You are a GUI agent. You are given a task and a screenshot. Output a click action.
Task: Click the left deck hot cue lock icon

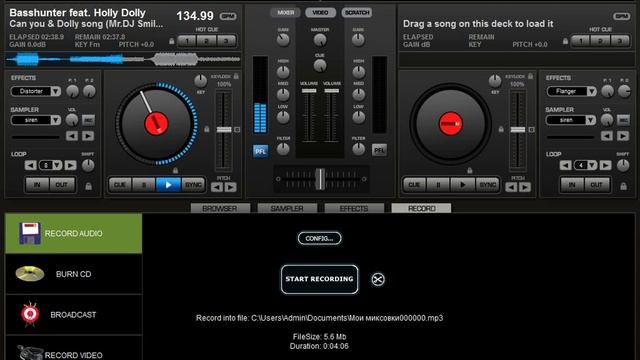(x=171, y=41)
